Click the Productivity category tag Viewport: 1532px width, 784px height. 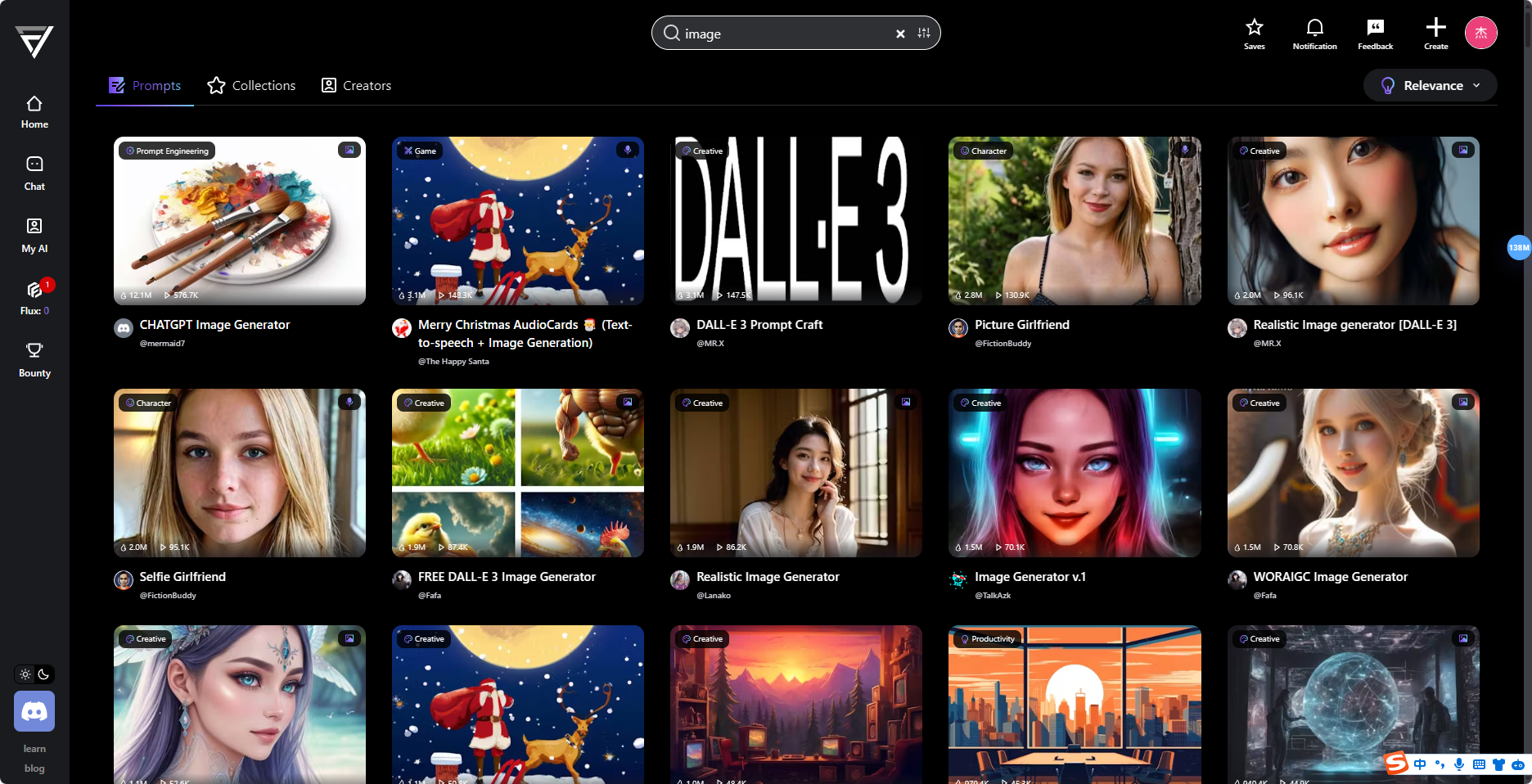click(987, 638)
